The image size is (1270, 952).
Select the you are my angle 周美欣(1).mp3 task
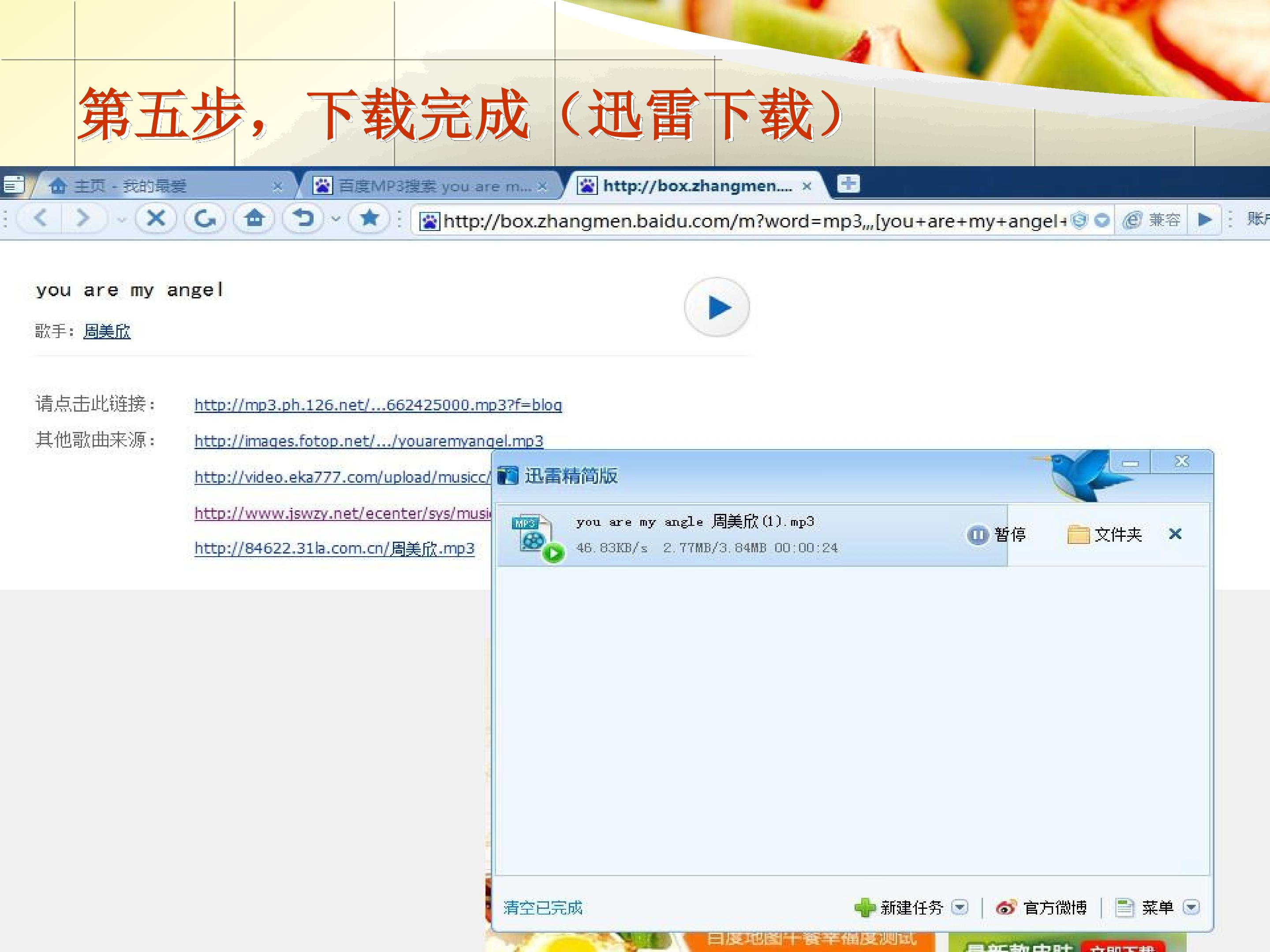[695, 522]
